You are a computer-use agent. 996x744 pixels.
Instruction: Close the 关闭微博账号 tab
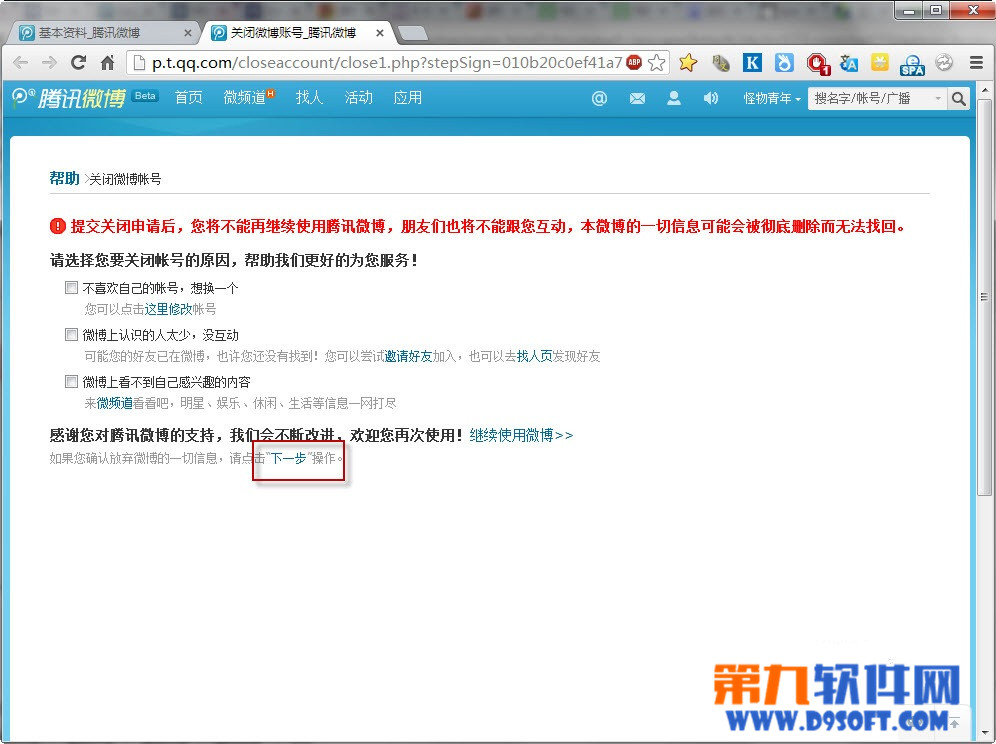[x=380, y=33]
